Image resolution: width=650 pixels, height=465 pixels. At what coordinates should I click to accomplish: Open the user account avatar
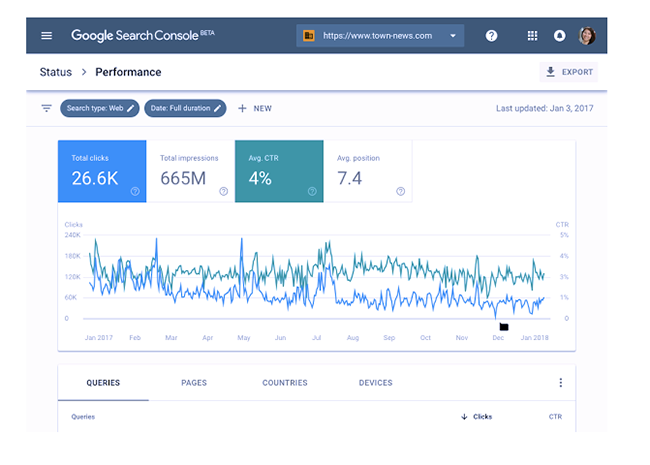587,36
